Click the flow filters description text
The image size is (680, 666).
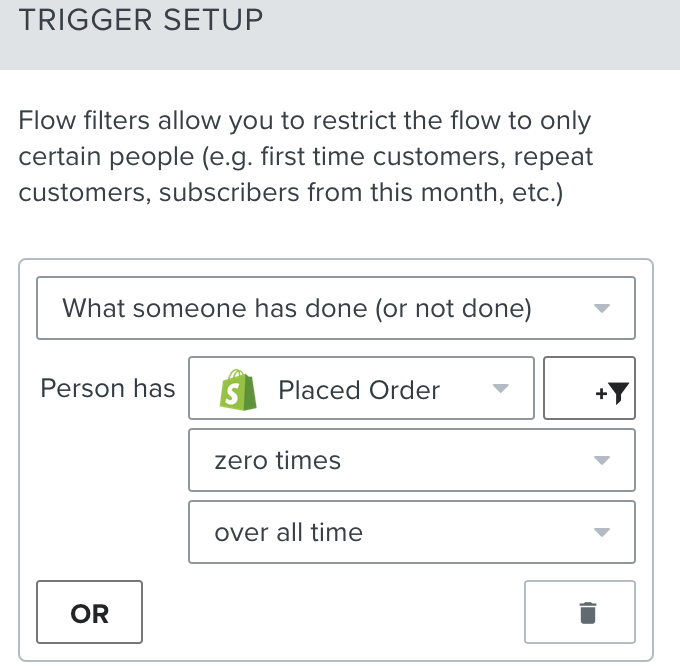pos(305,157)
